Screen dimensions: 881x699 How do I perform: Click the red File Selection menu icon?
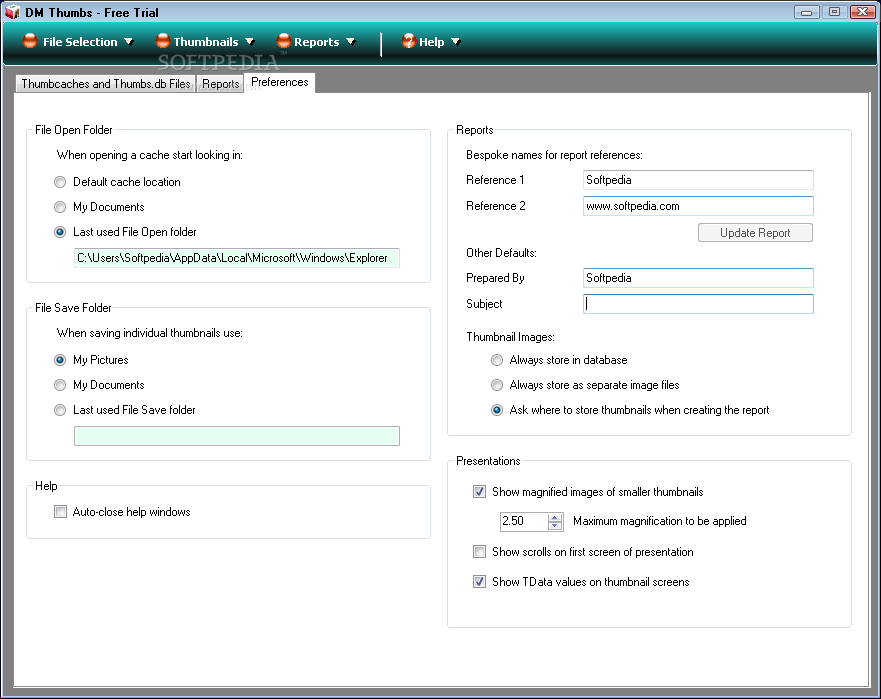(x=30, y=42)
